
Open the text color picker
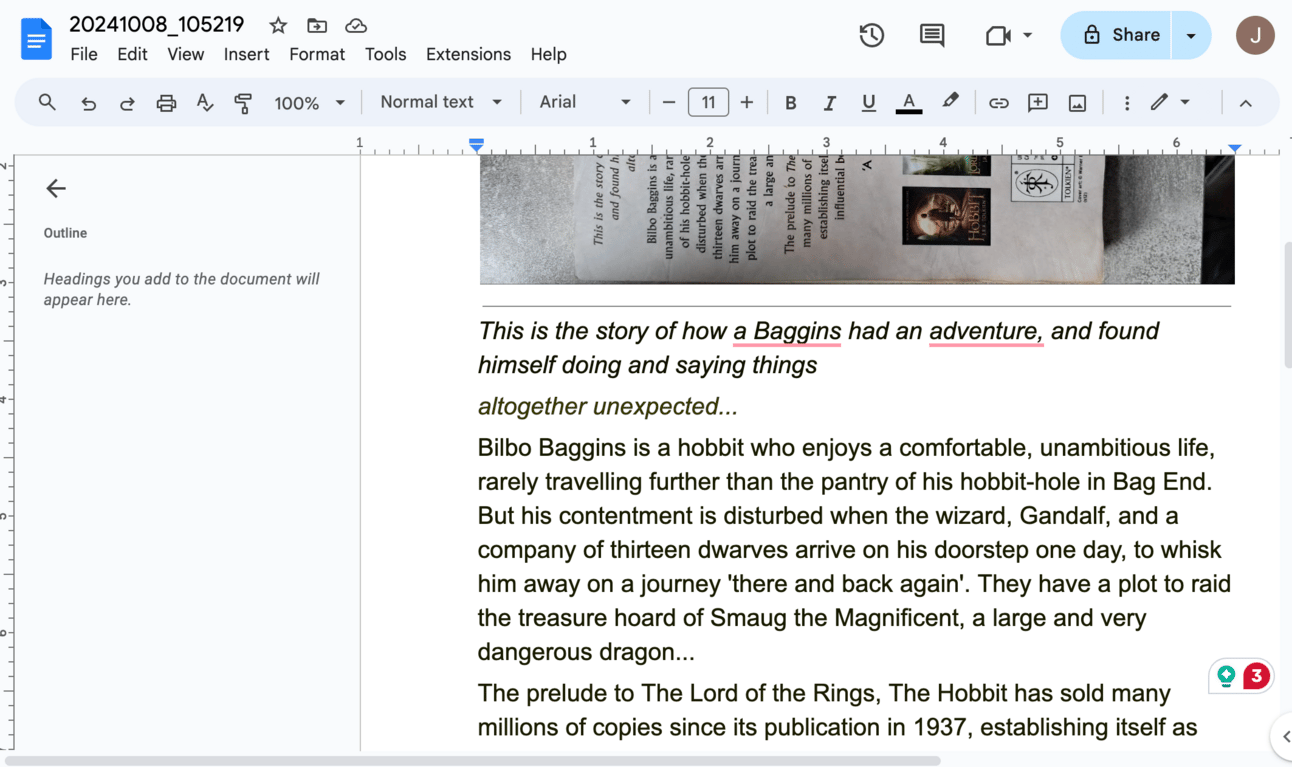click(x=908, y=103)
